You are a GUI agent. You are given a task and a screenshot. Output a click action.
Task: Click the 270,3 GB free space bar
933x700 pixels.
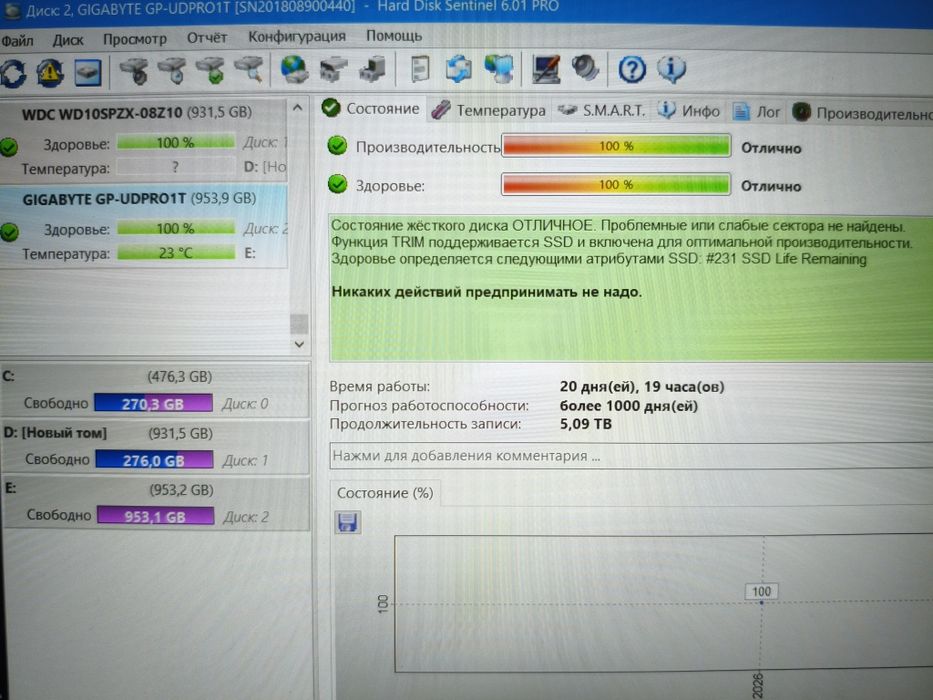(154, 404)
